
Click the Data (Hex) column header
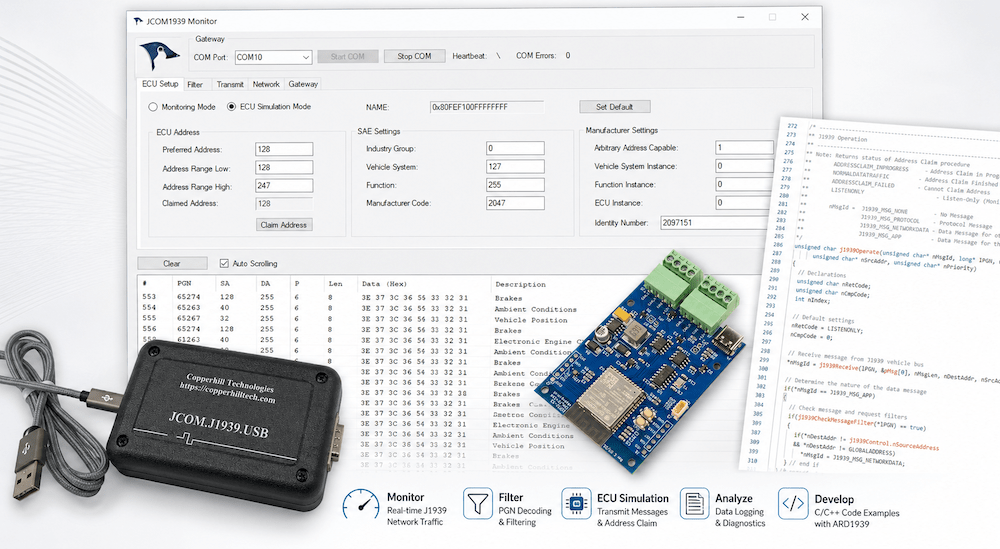(x=384, y=284)
